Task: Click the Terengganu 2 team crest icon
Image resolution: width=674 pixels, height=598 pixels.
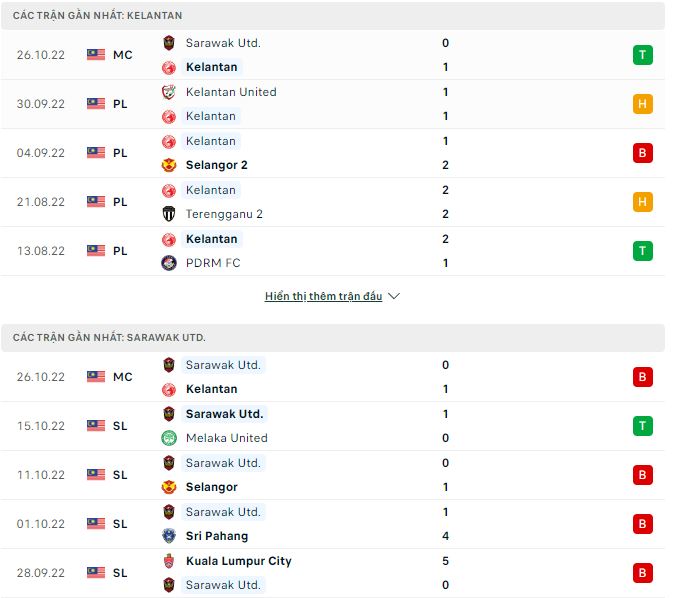Action: (168, 214)
